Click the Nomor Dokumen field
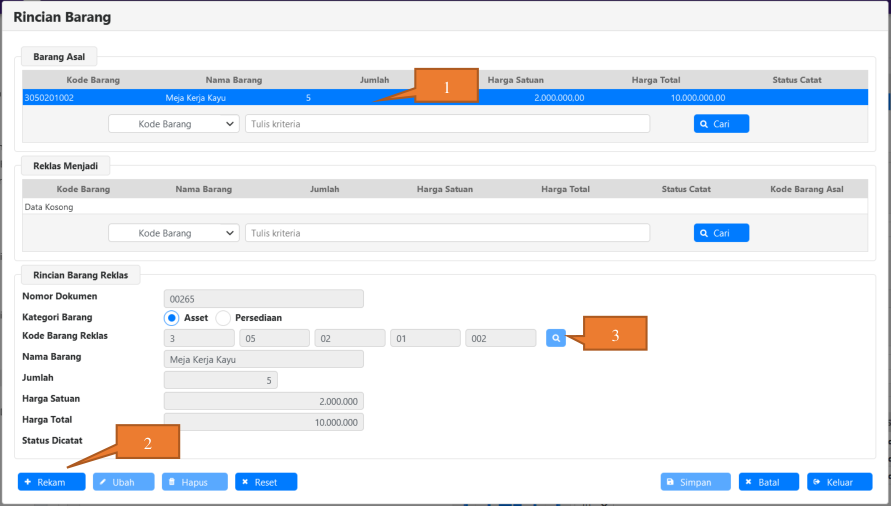 point(263,299)
